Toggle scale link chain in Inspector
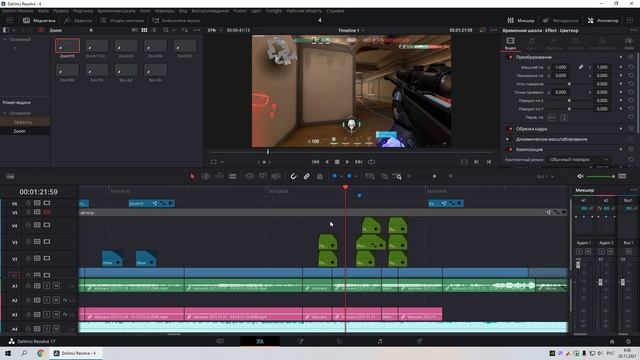 (580, 67)
